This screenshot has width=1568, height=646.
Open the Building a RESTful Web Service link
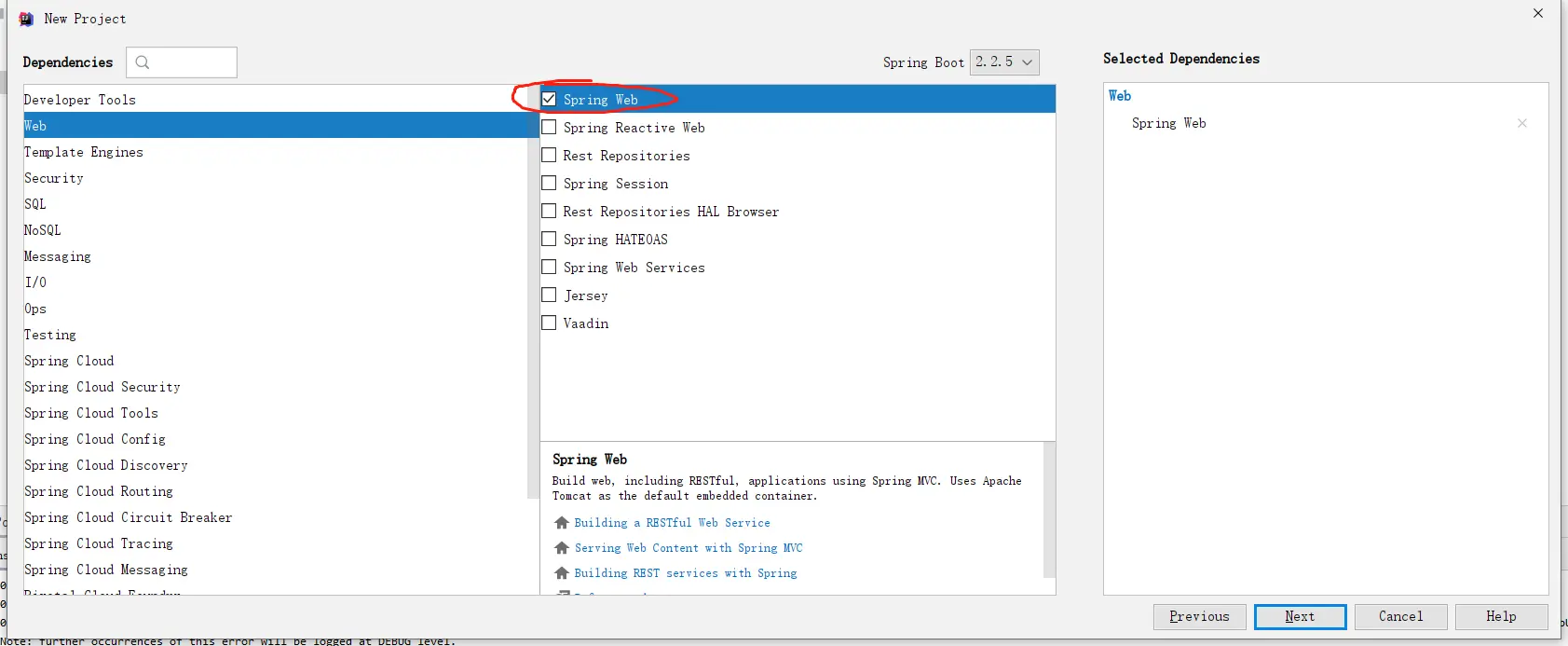coord(672,523)
